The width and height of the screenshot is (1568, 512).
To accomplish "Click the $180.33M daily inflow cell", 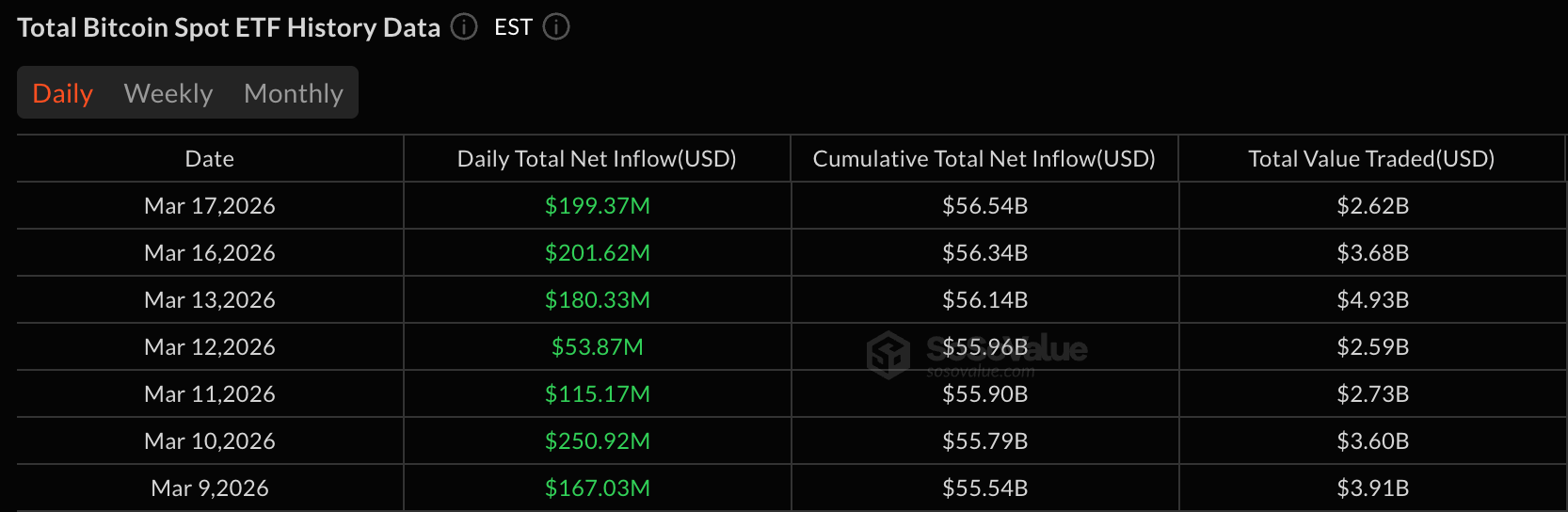I will pyautogui.click(x=598, y=300).
